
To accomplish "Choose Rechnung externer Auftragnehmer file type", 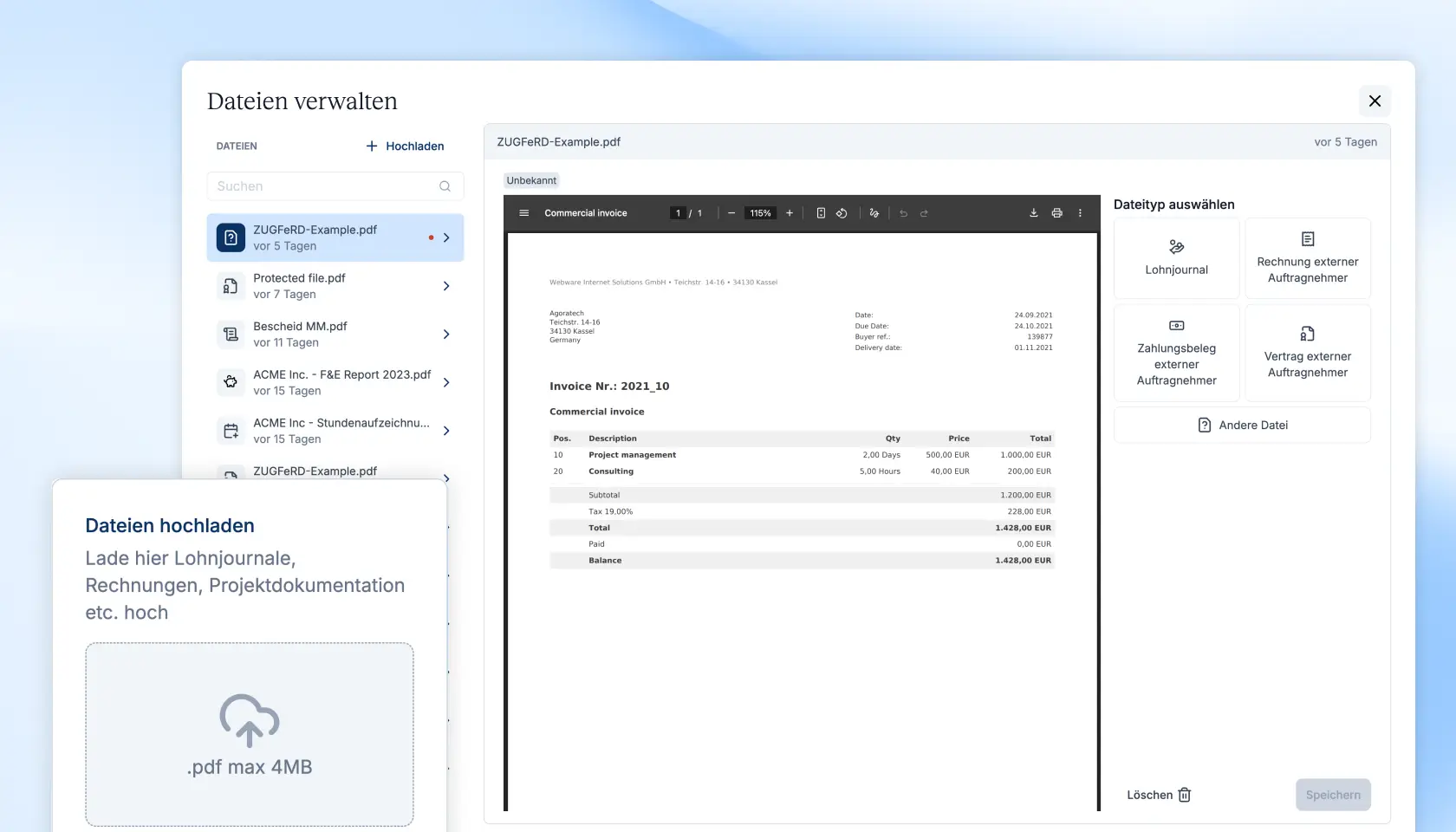I will 1307,258.
